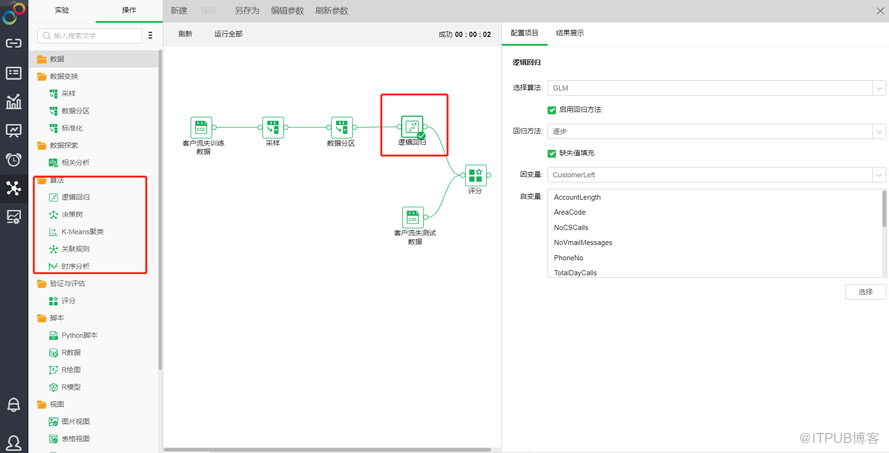
Task: Toggle the 缺失值填充 checkbox
Action: (552, 153)
